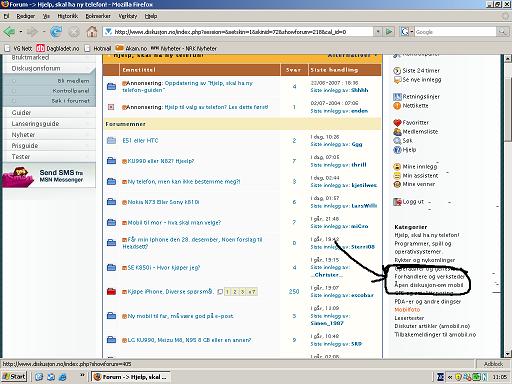Open the address bar history dropdown
This screenshot has width=512, height=384.
click(x=378, y=32)
